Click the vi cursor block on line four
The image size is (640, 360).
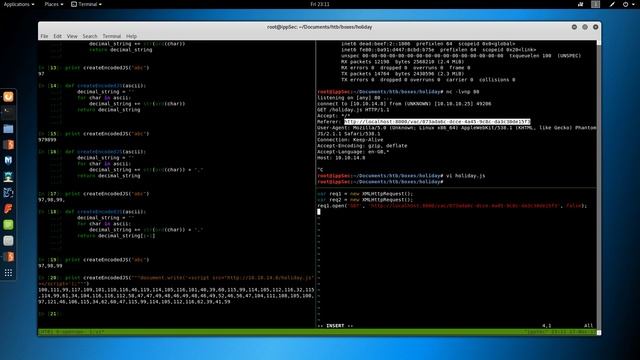319,212
